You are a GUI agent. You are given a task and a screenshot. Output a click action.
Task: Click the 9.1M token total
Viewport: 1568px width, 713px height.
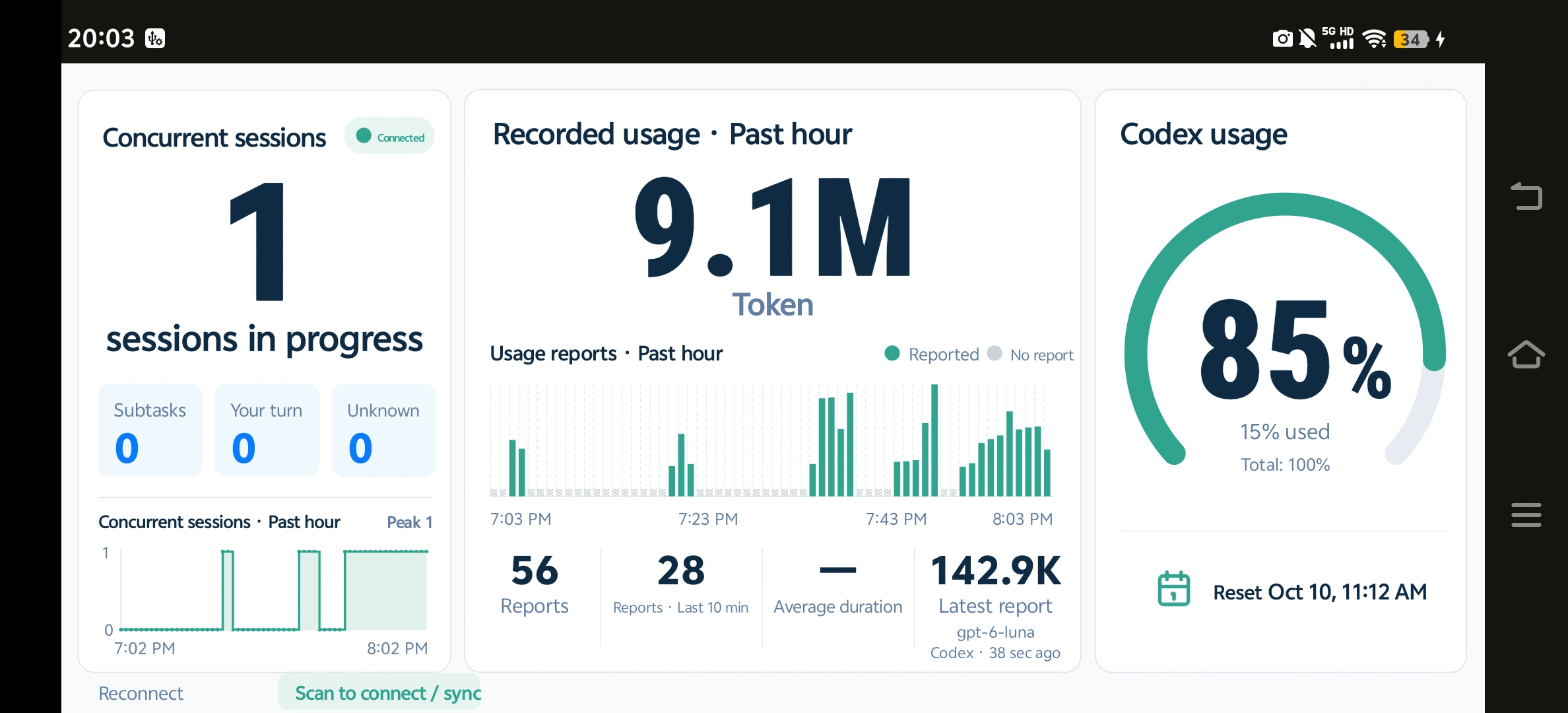pos(773,228)
